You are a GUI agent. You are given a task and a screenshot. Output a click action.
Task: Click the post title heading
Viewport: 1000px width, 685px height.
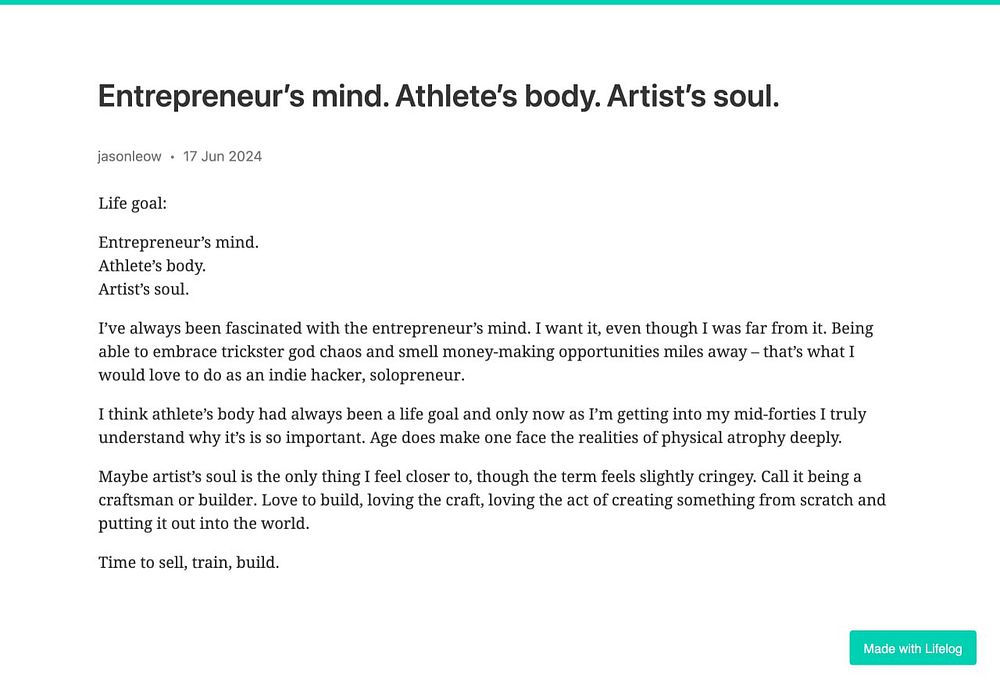[438, 97]
